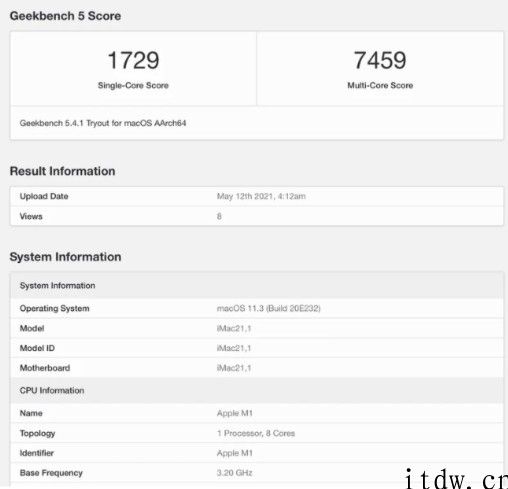Screen dimensions: 508x489
Task: Click the 3.20 GHz frequency value
Action: pos(235,473)
